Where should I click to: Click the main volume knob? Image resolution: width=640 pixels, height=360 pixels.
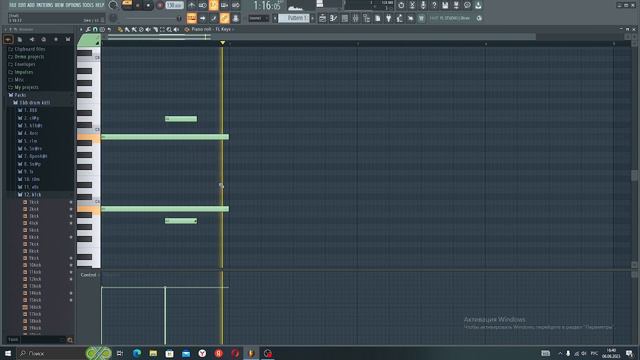pos(112,5)
